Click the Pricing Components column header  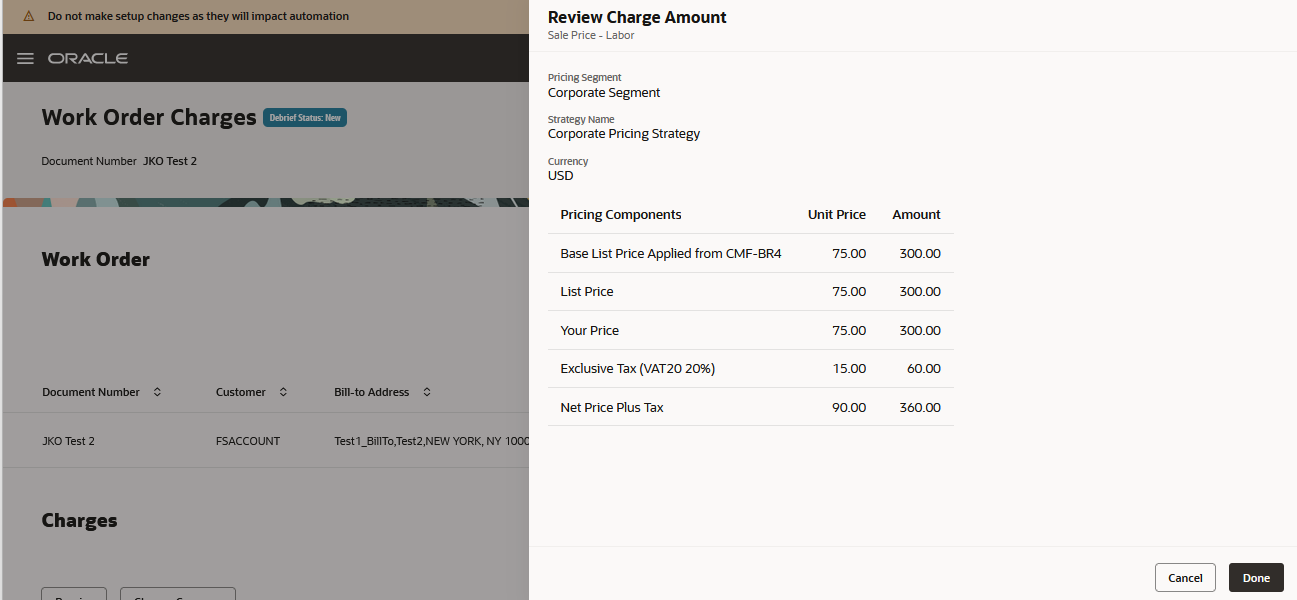(x=621, y=215)
